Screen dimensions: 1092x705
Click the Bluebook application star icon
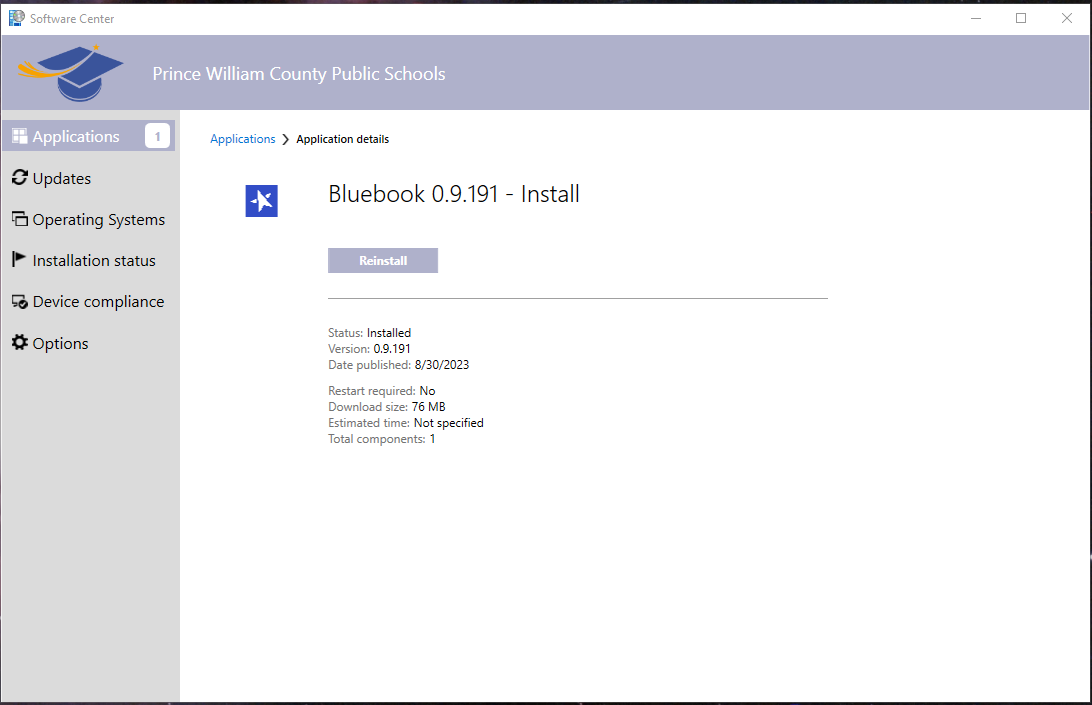(261, 201)
